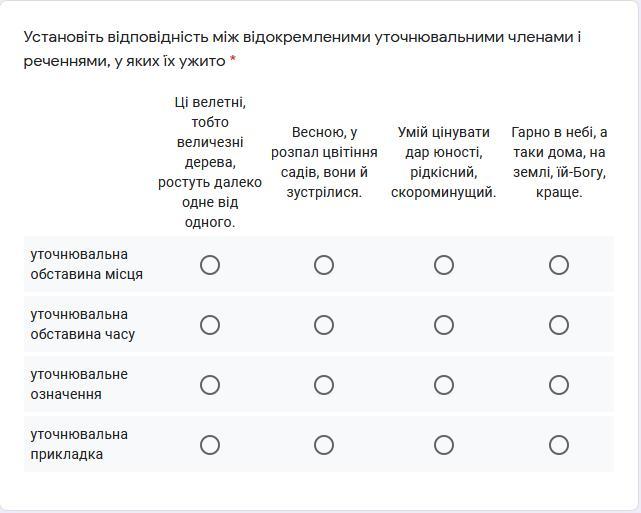Select 'уточнювальна прикладка' for 'Умій цінувати' sentence
This screenshot has height=513, width=641.
pyautogui.click(x=444, y=445)
